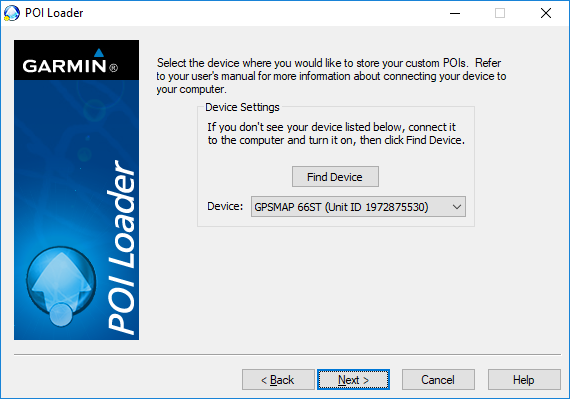Click the Device: label beside the combo box
570x399 pixels.
[225, 206]
